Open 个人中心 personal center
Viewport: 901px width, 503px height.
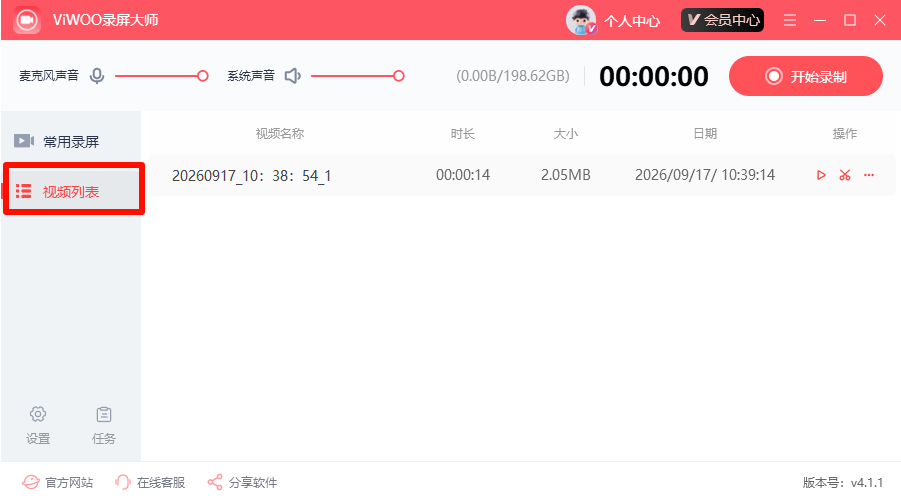pyautogui.click(x=632, y=21)
